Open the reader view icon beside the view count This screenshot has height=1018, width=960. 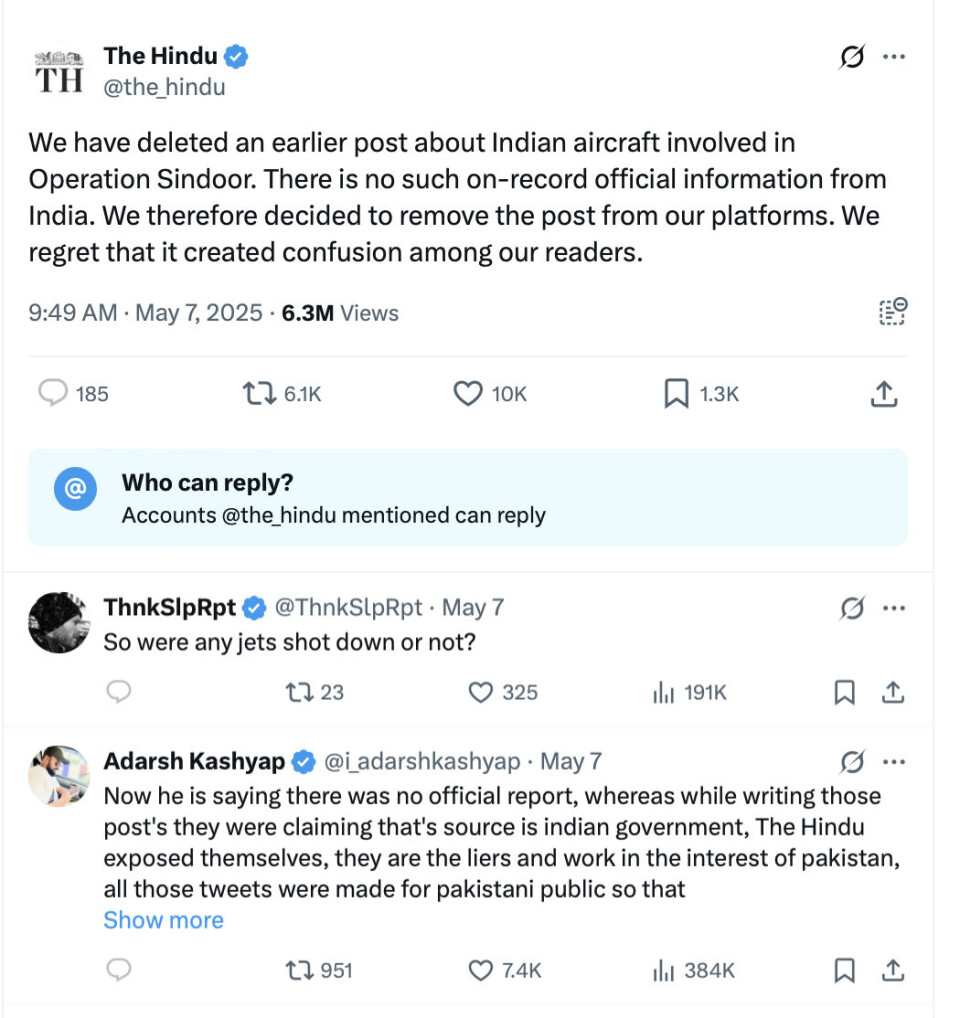click(x=892, y=312)
